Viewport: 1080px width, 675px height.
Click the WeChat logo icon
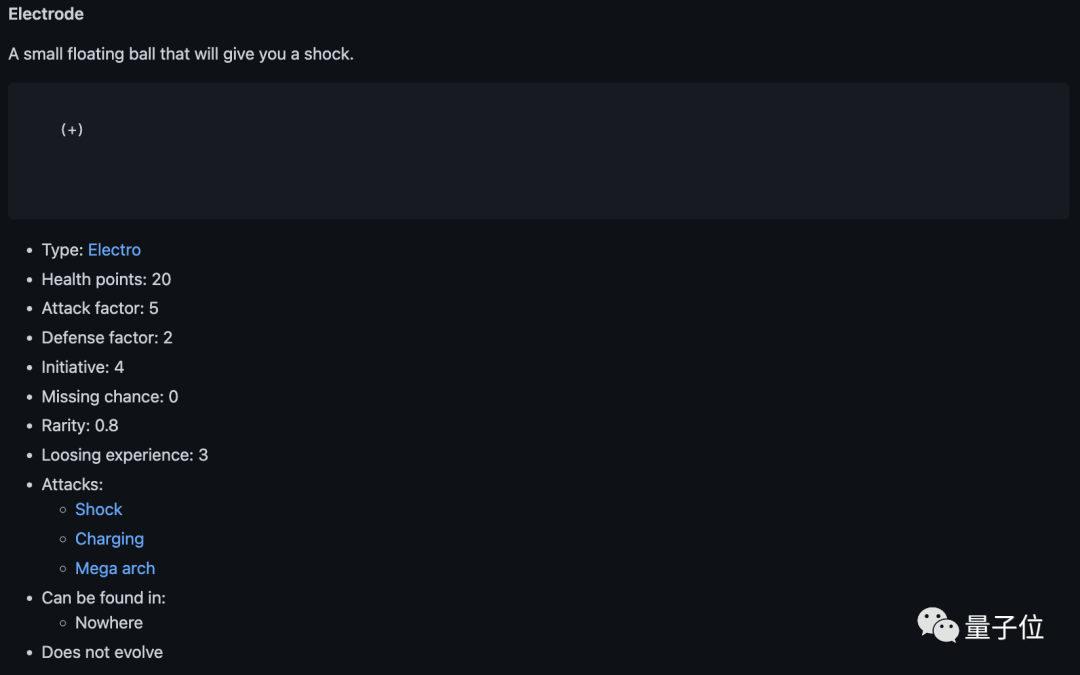tap(938, 626)
